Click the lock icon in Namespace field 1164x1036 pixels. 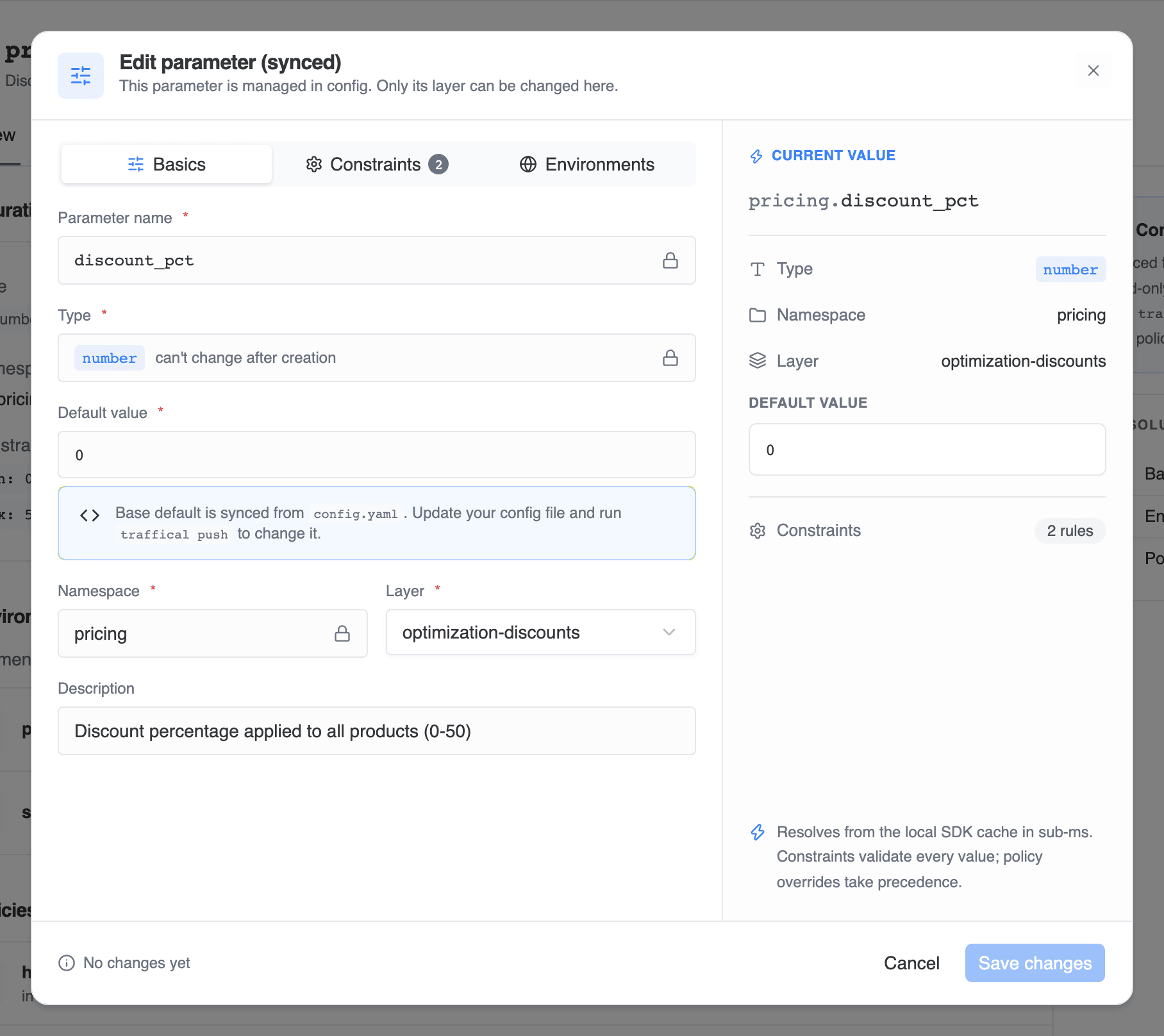342,633
